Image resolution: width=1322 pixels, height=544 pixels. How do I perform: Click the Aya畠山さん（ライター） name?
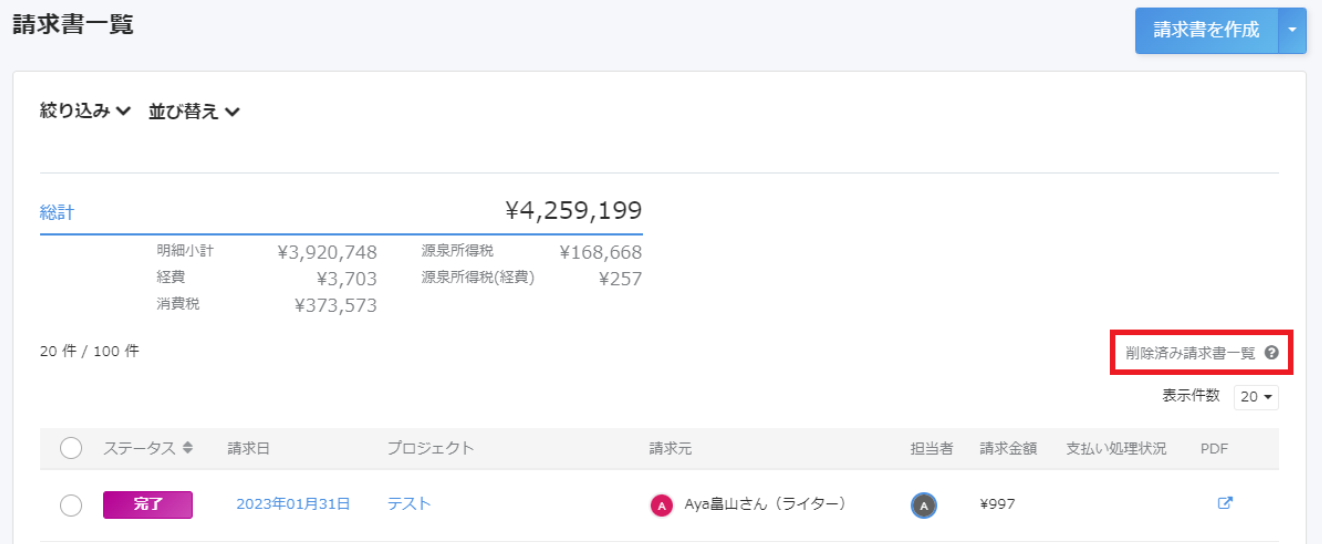coord(765,504)
